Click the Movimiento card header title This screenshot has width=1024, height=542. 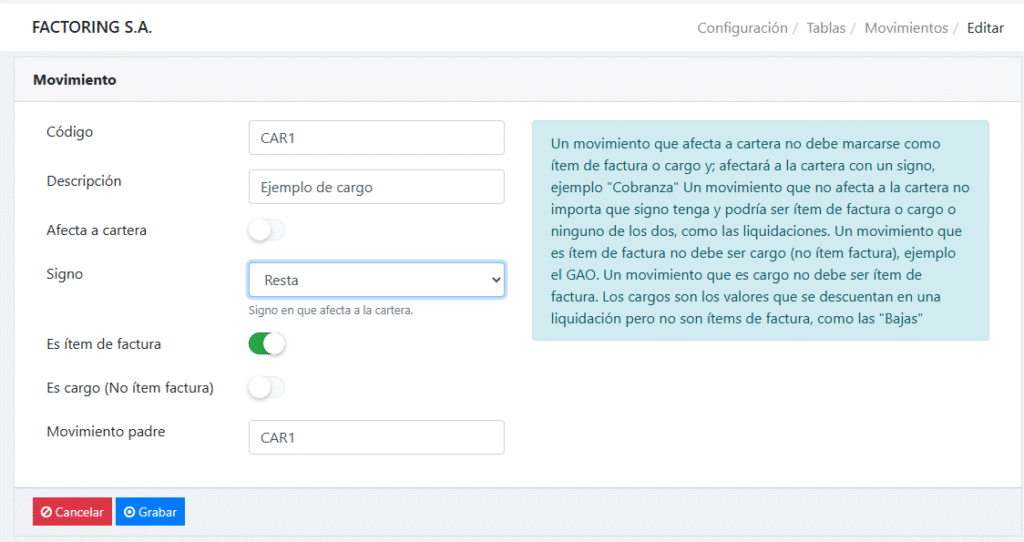coord(75,79)
